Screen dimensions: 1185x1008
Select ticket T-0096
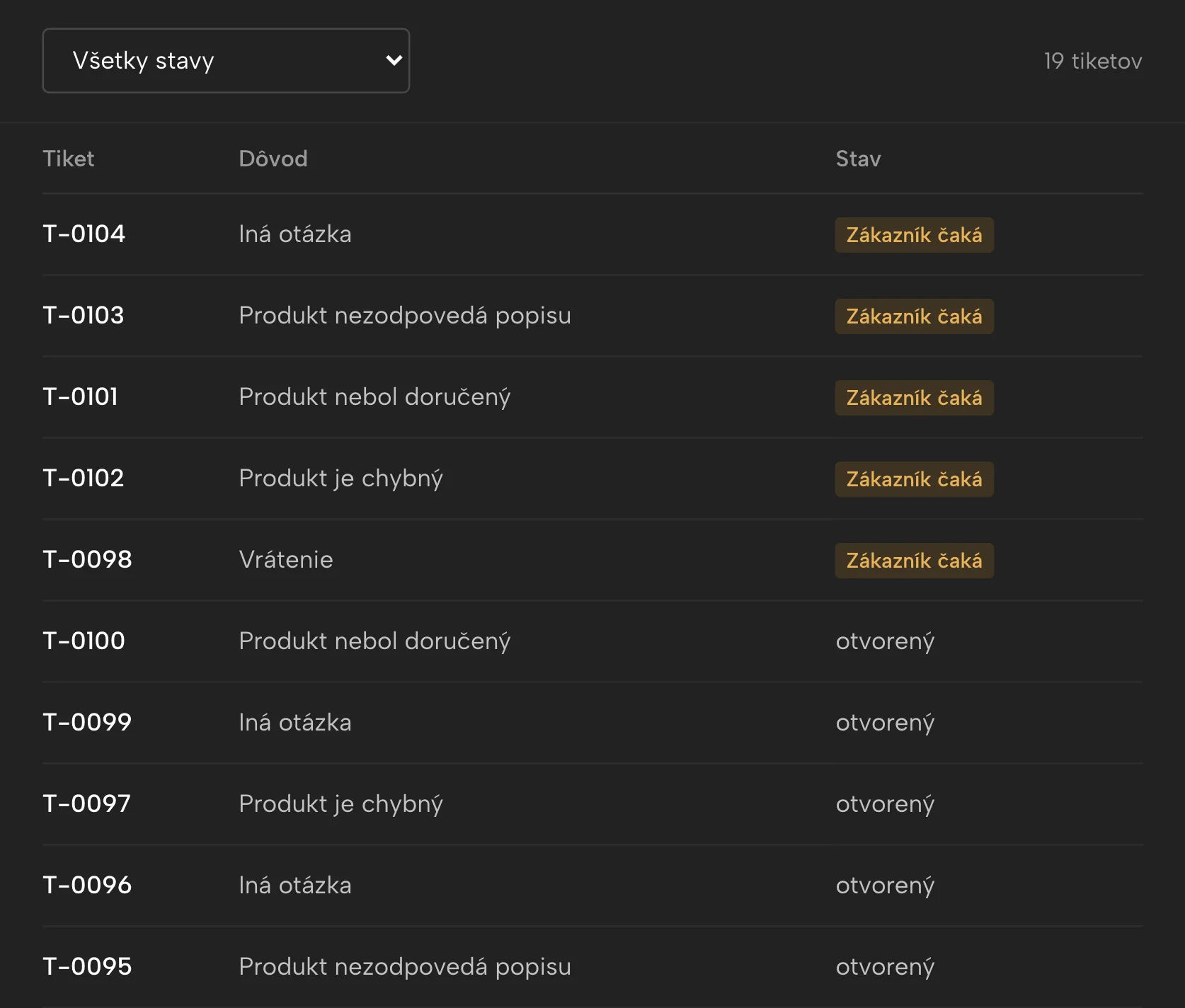point(87,885)
